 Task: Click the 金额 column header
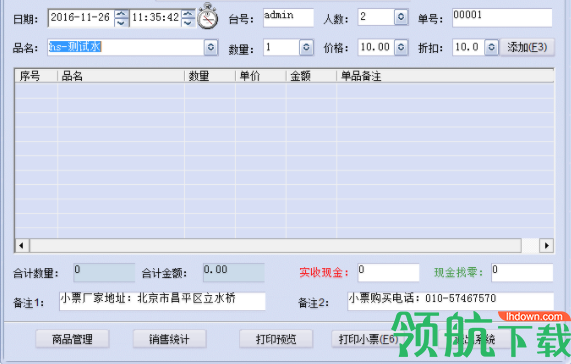[311, 76]
